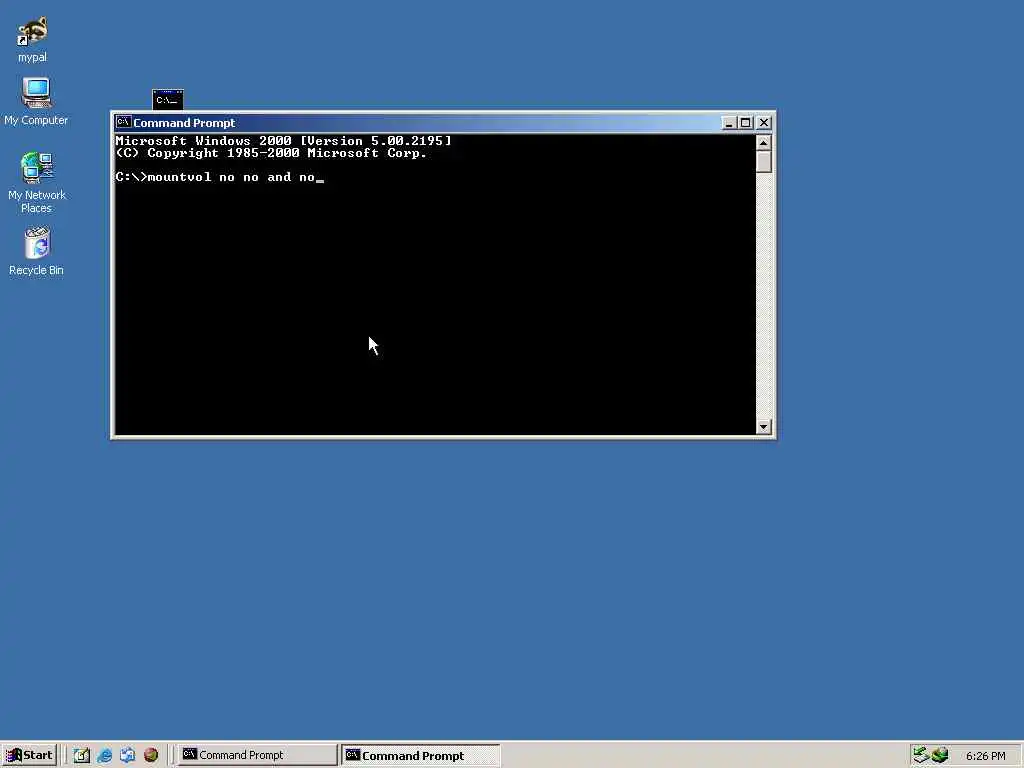Click the Show Desktop quick launch icon
1024x768 pixels.
click(x=82, y=755)
